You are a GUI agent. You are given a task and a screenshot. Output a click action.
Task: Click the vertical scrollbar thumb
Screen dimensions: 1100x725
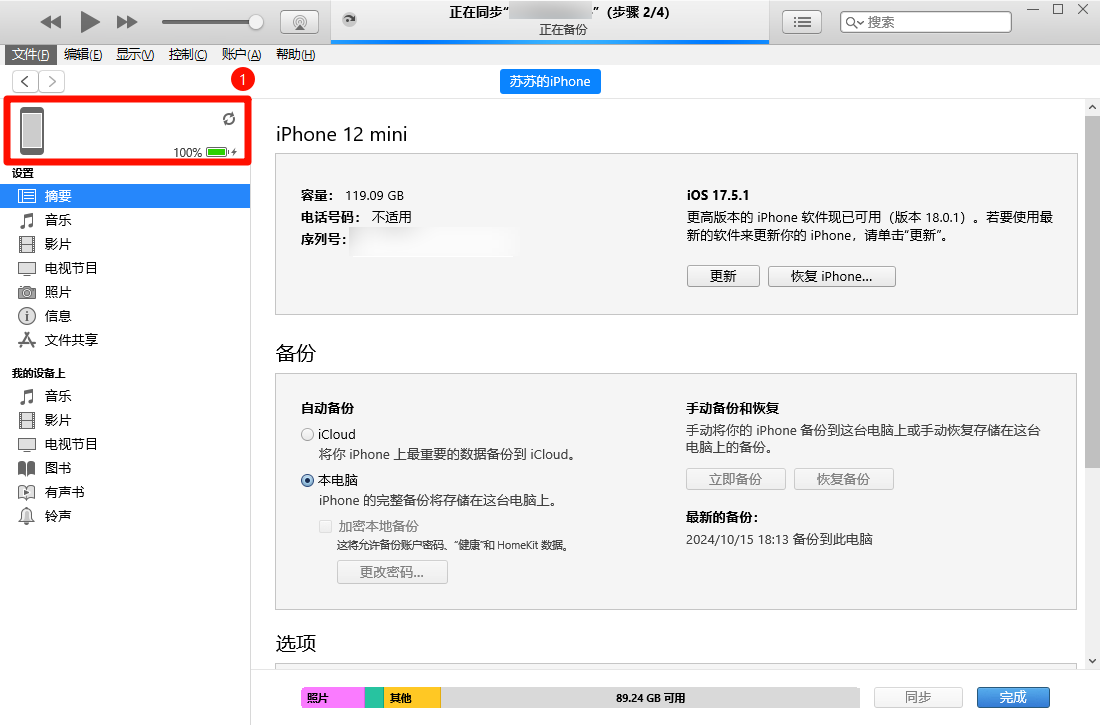point(1092,291)
